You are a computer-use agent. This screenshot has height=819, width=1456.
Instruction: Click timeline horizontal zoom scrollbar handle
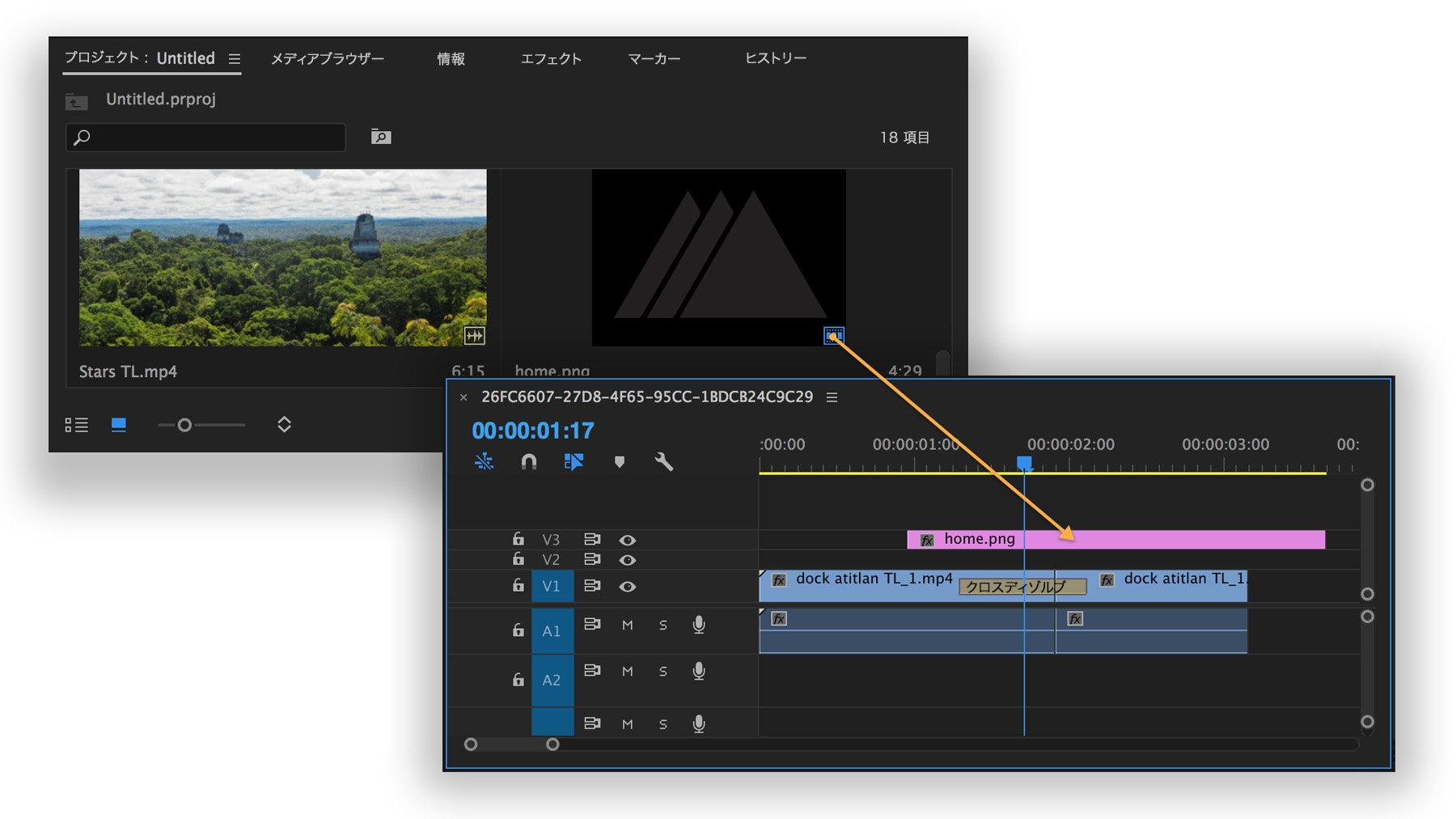click(552, 745)
